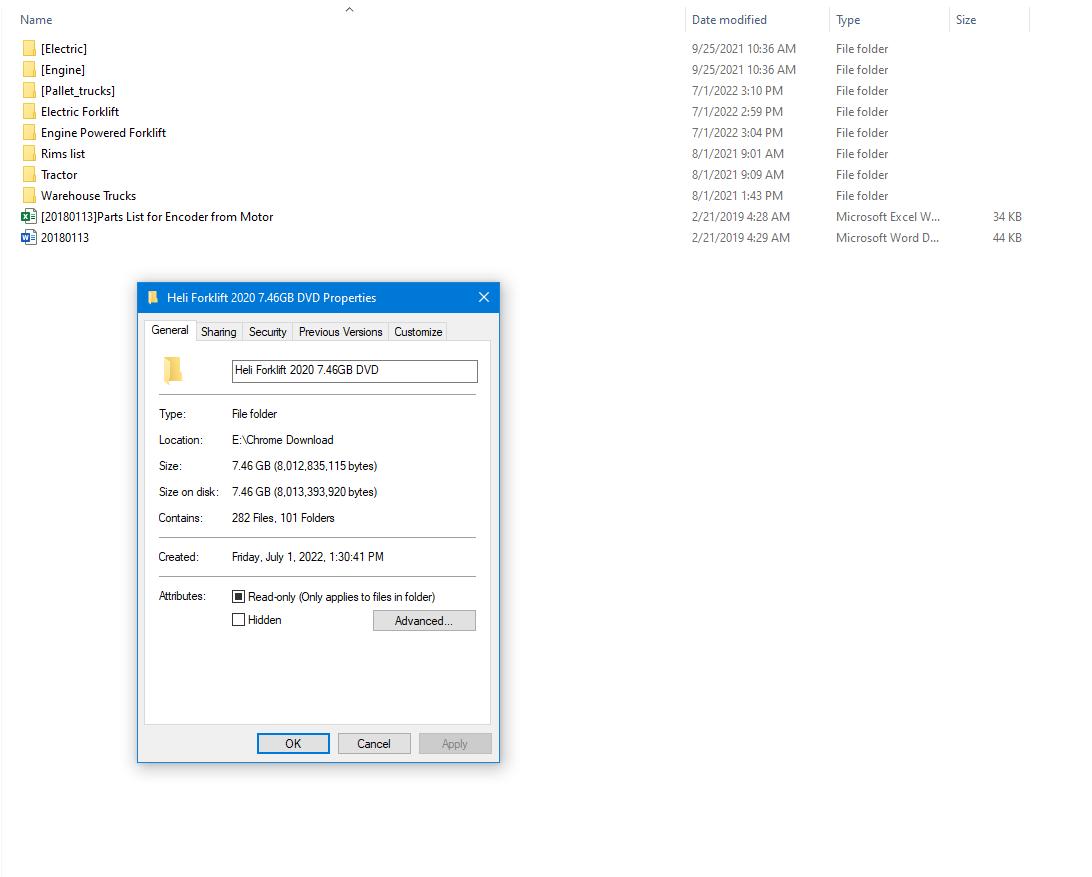
Task: Click the folder icon in Properties title bar
Action: 153,297
